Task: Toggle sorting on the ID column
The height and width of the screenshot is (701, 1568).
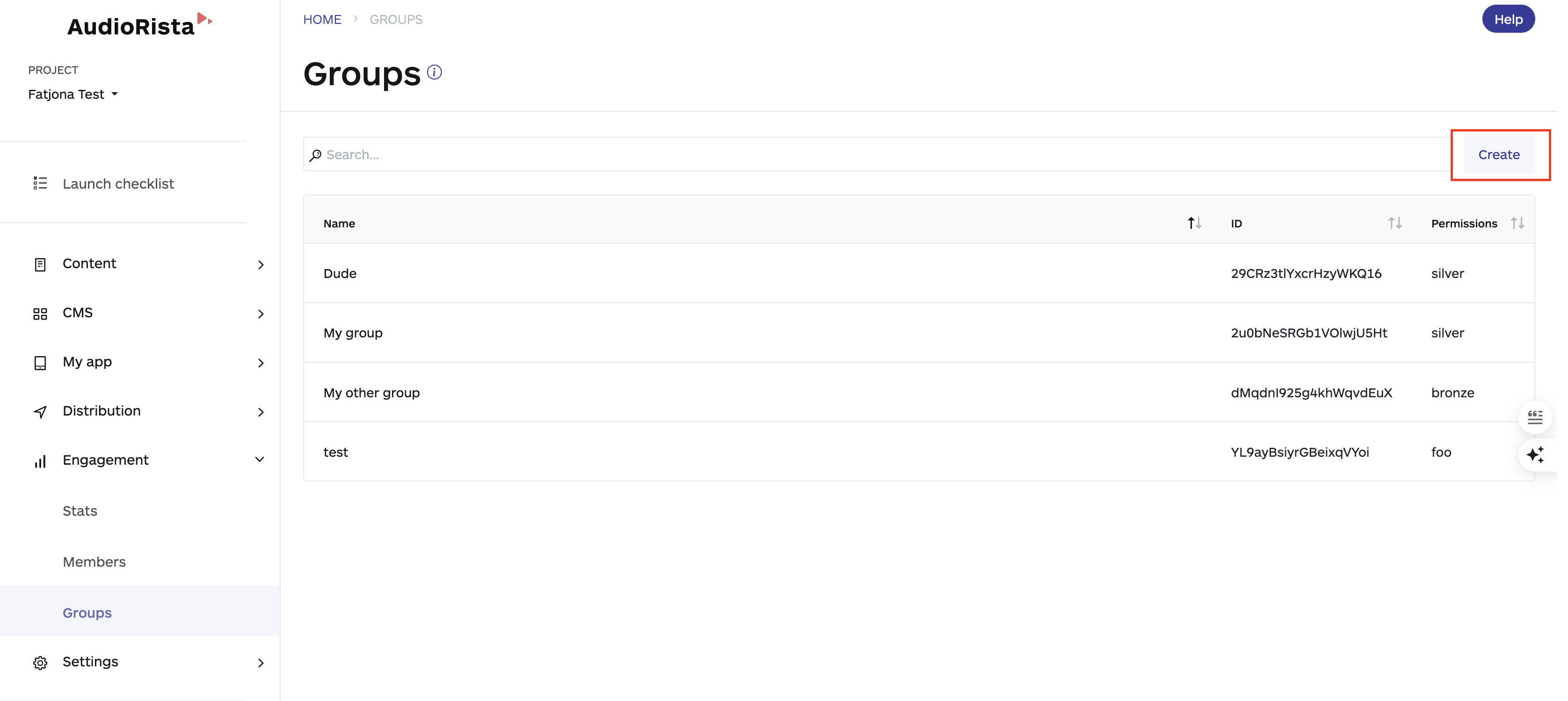Action: tap(1395, 223)
